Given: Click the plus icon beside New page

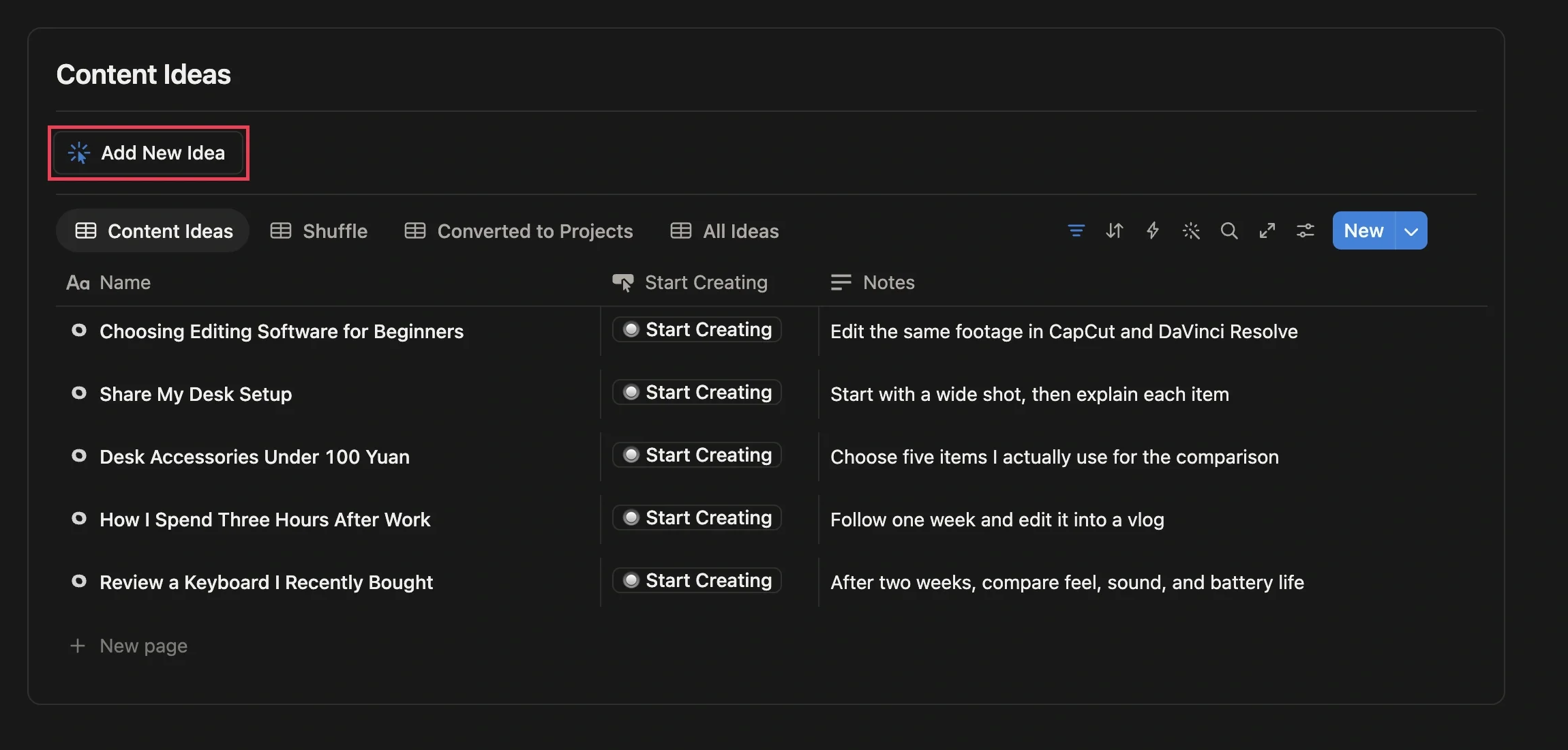Looking at the screenshot, I should click(x=78, y=646).
